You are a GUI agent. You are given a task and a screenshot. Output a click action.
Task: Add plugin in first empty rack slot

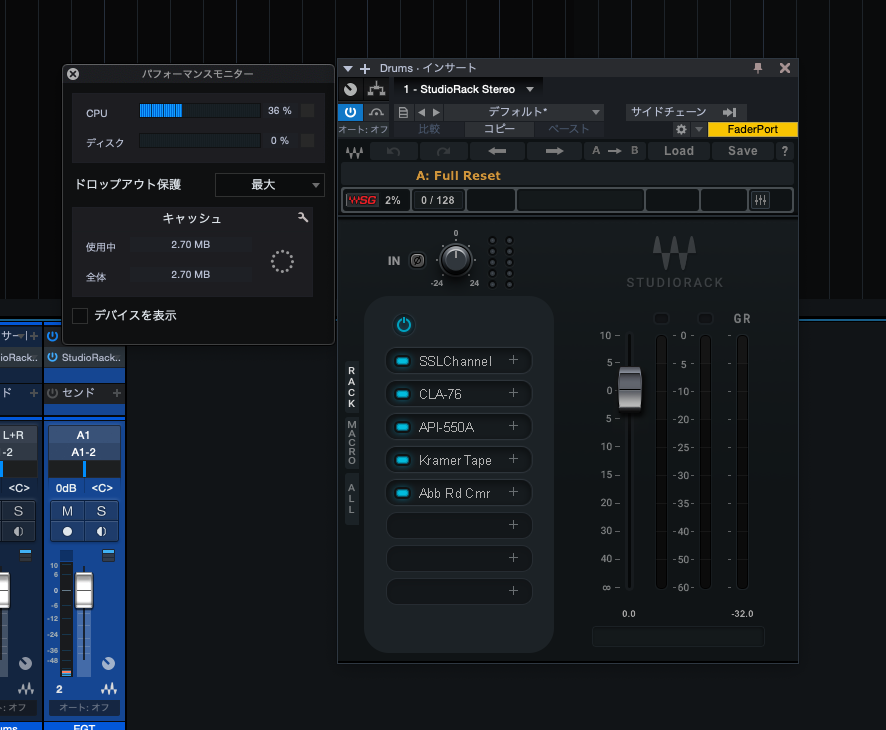click(513, 525)
